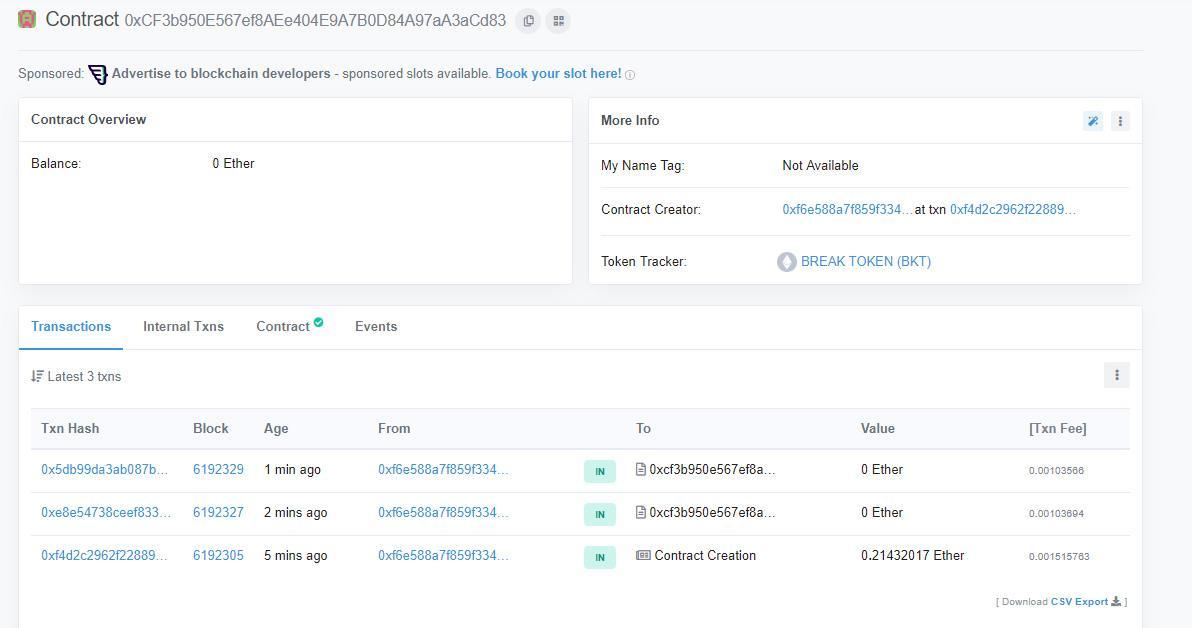Click the 'Advertise to blockchain developers' text
Screen dimensions: 1192x628
click(221, 74)
